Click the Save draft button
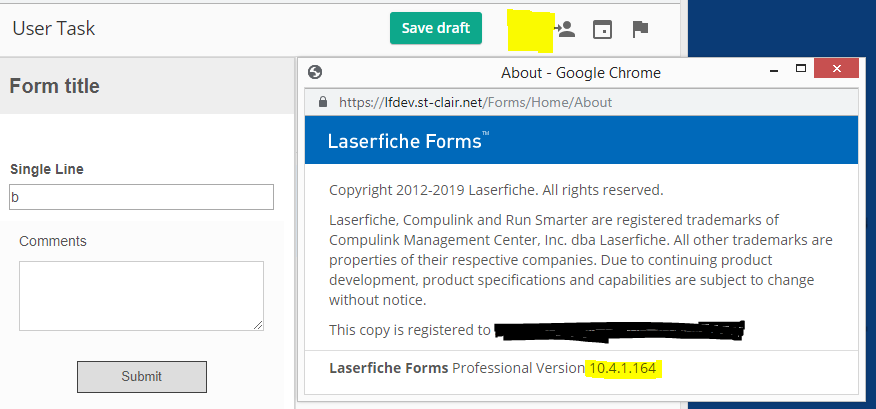Image resolution: width=876 pixels, height=409 pixels. click(436, 28)
